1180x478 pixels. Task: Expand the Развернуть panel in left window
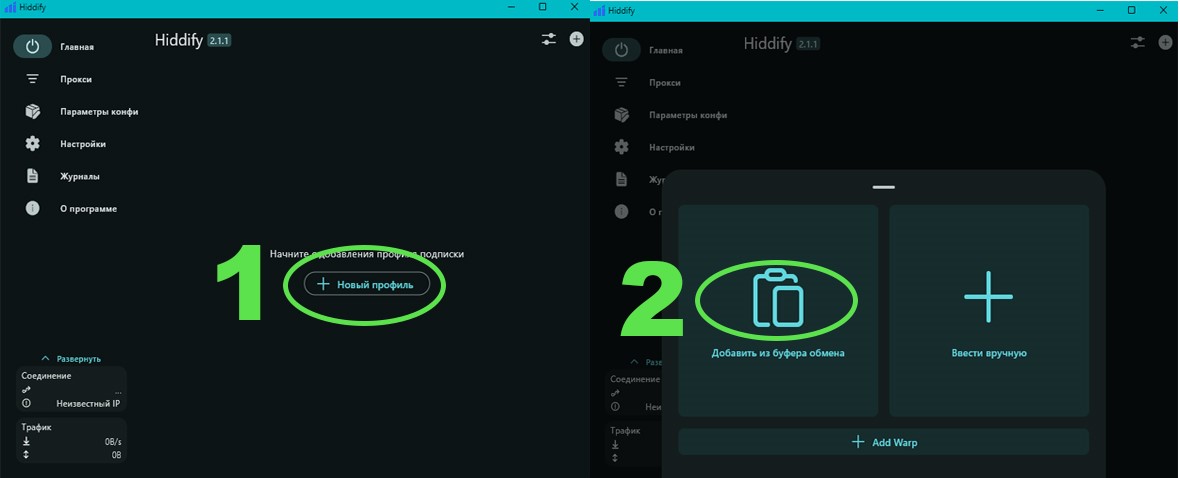tap(70, 358)
